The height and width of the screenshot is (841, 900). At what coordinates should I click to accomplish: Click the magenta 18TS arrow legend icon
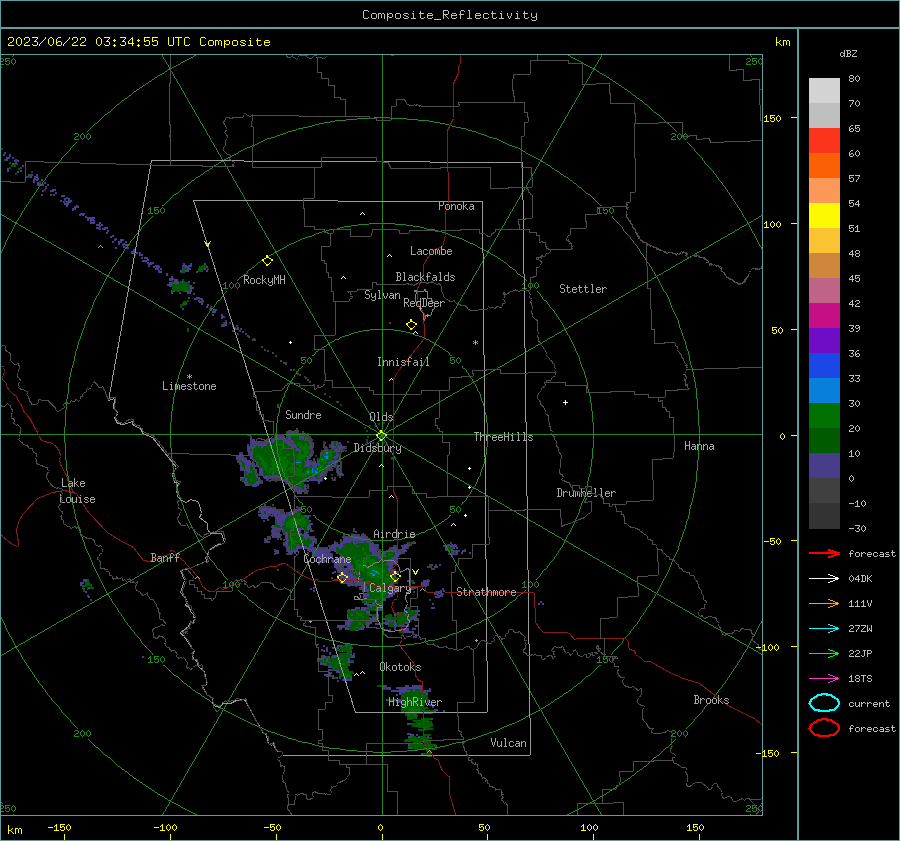click(824, 679)
